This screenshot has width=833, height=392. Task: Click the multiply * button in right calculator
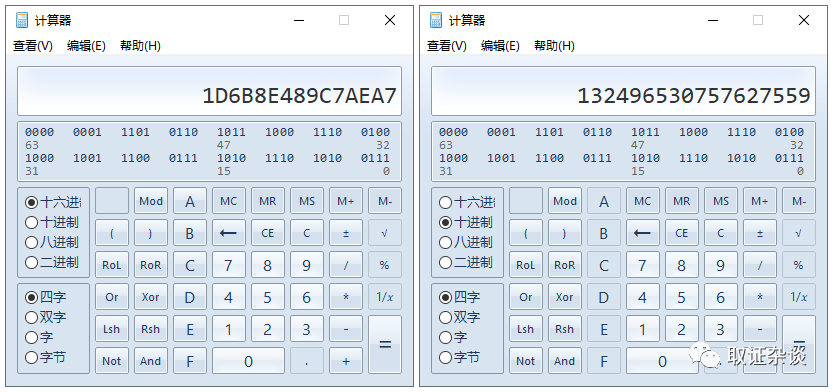point(760,297)
